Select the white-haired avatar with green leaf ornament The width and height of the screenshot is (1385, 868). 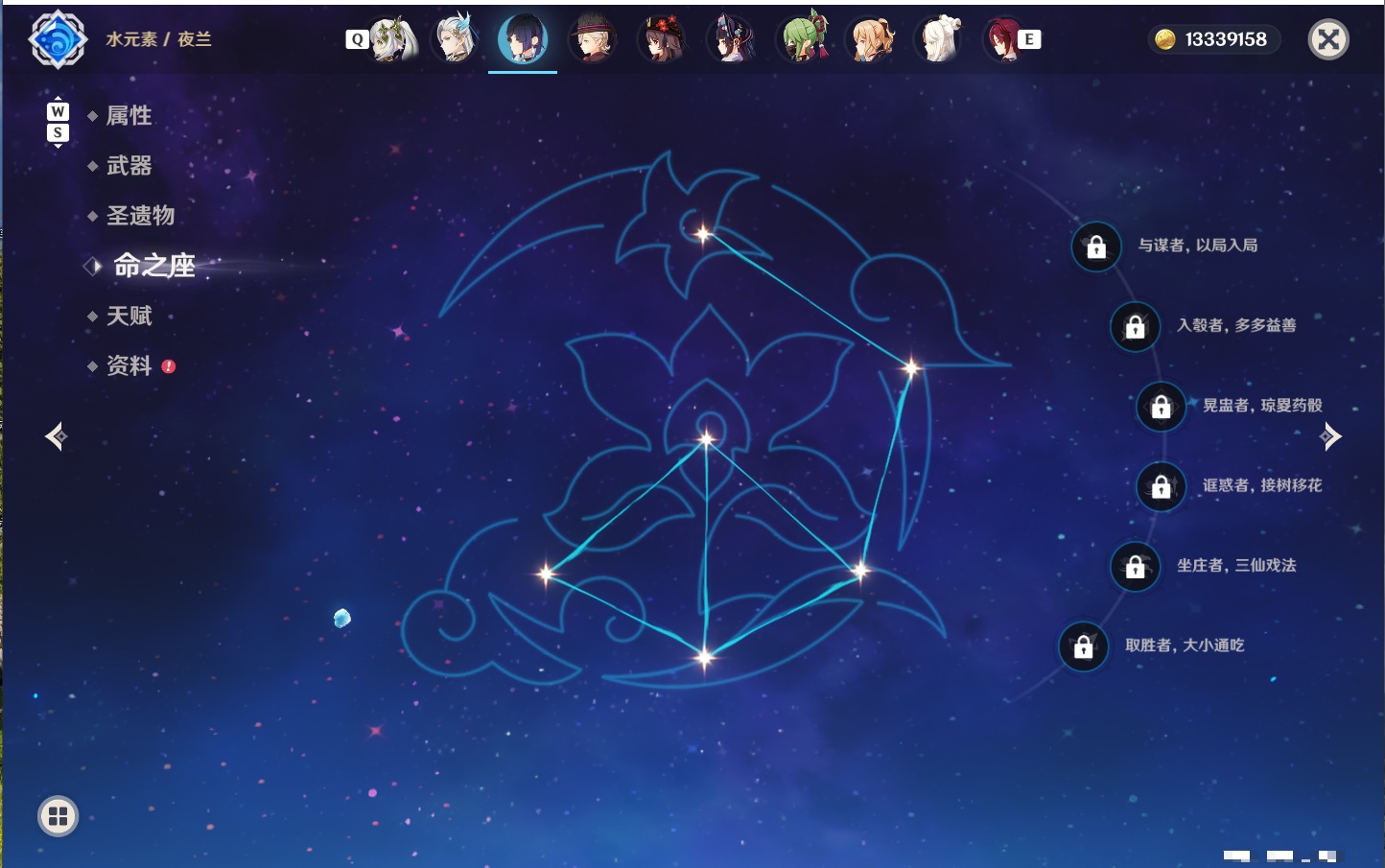(x=392, y=39)
